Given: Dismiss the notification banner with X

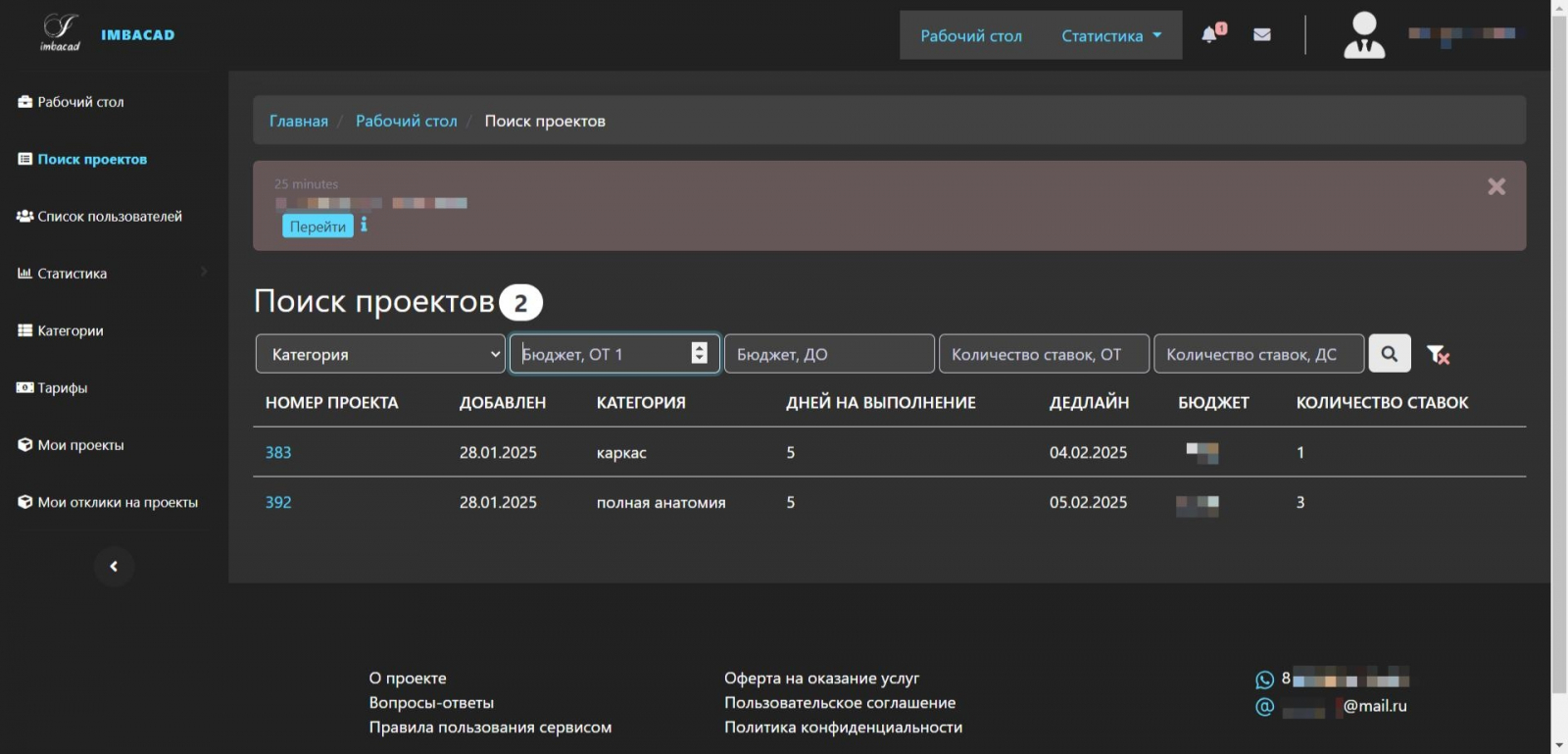Looking at the screenshot, I should coord(1495,186).
